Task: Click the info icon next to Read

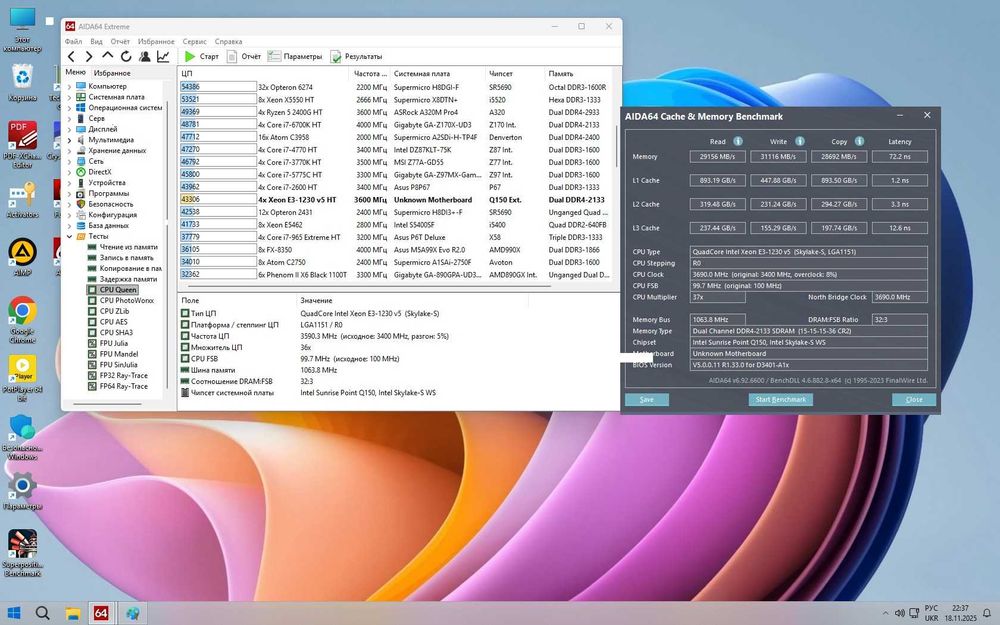Action: (x=738, y=141)
